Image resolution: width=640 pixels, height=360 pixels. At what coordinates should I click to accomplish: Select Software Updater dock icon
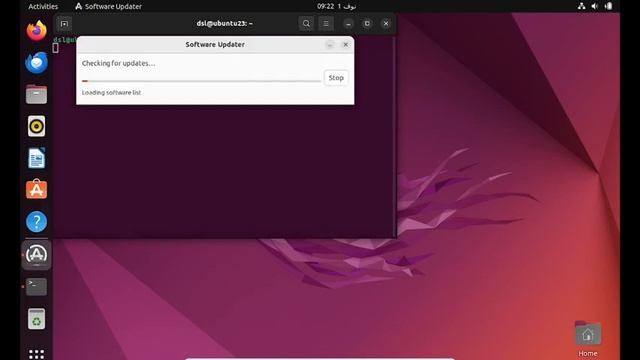36,255
